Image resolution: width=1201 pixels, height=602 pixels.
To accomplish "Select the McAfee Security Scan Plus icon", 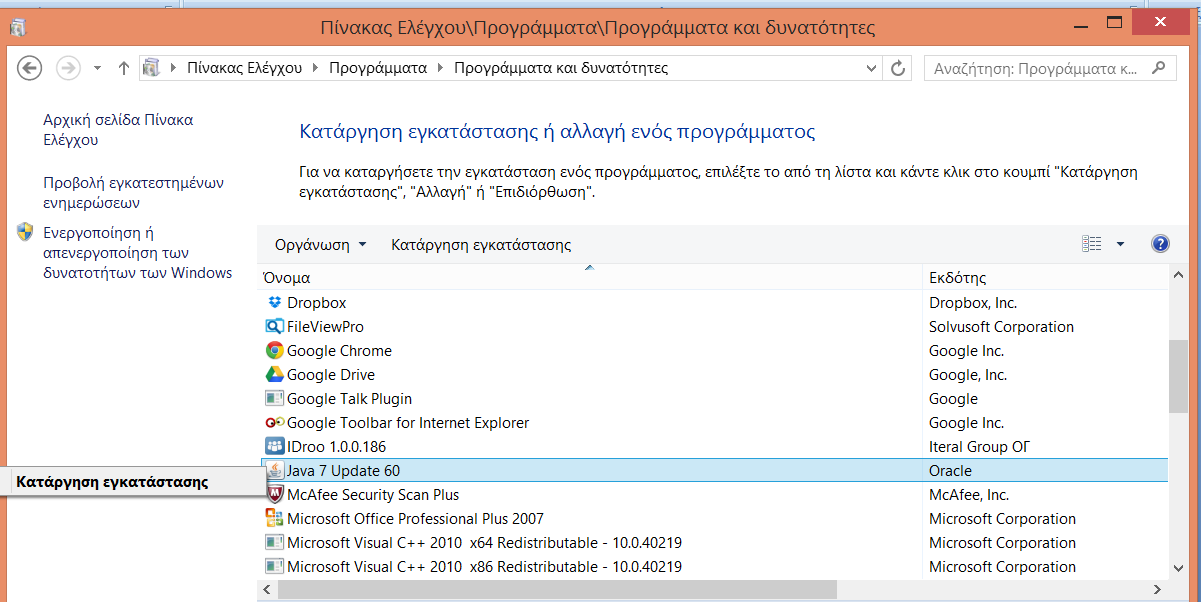I will [x=274, y=494].
